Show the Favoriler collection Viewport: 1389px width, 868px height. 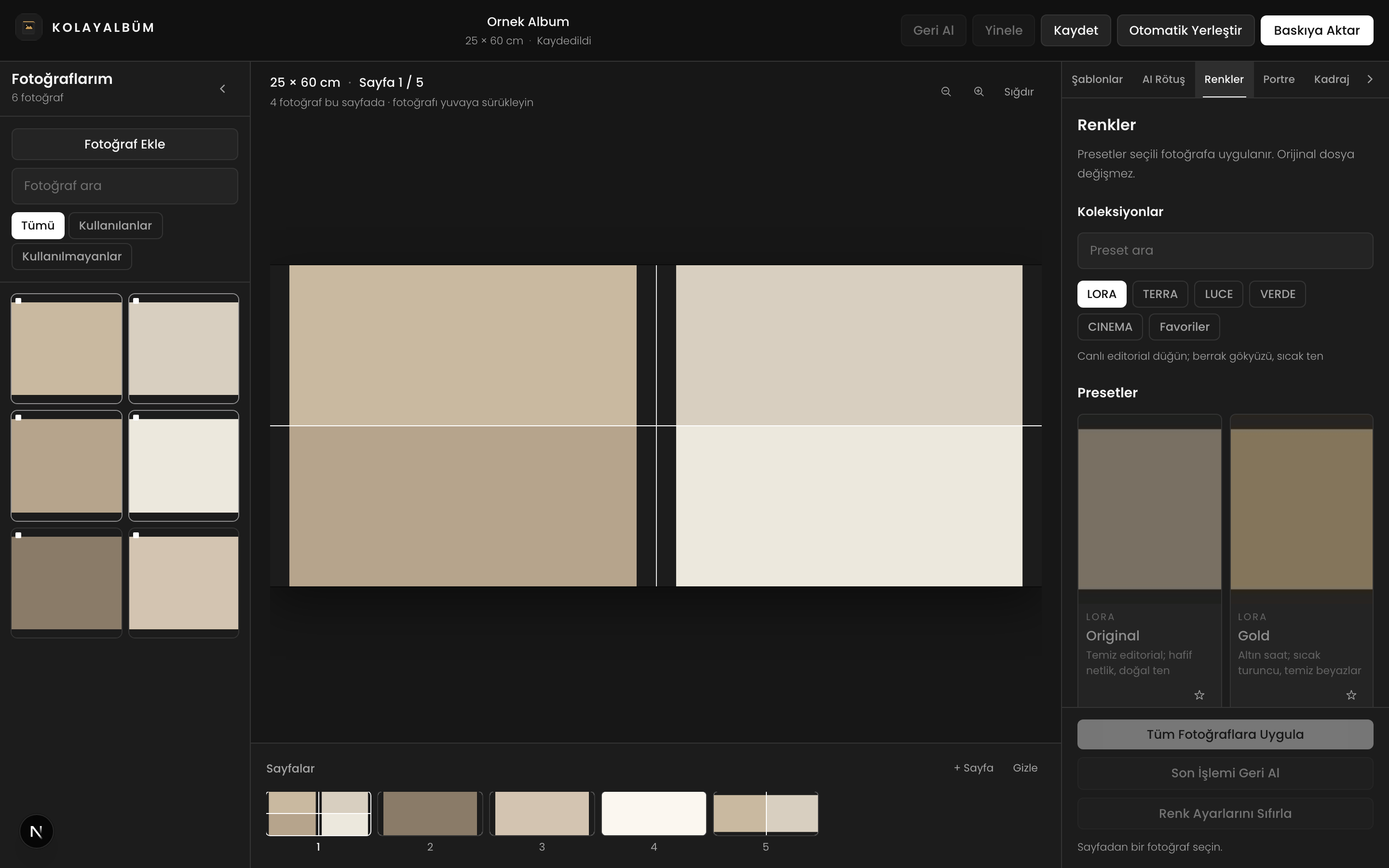click(x=1184, y=326)
